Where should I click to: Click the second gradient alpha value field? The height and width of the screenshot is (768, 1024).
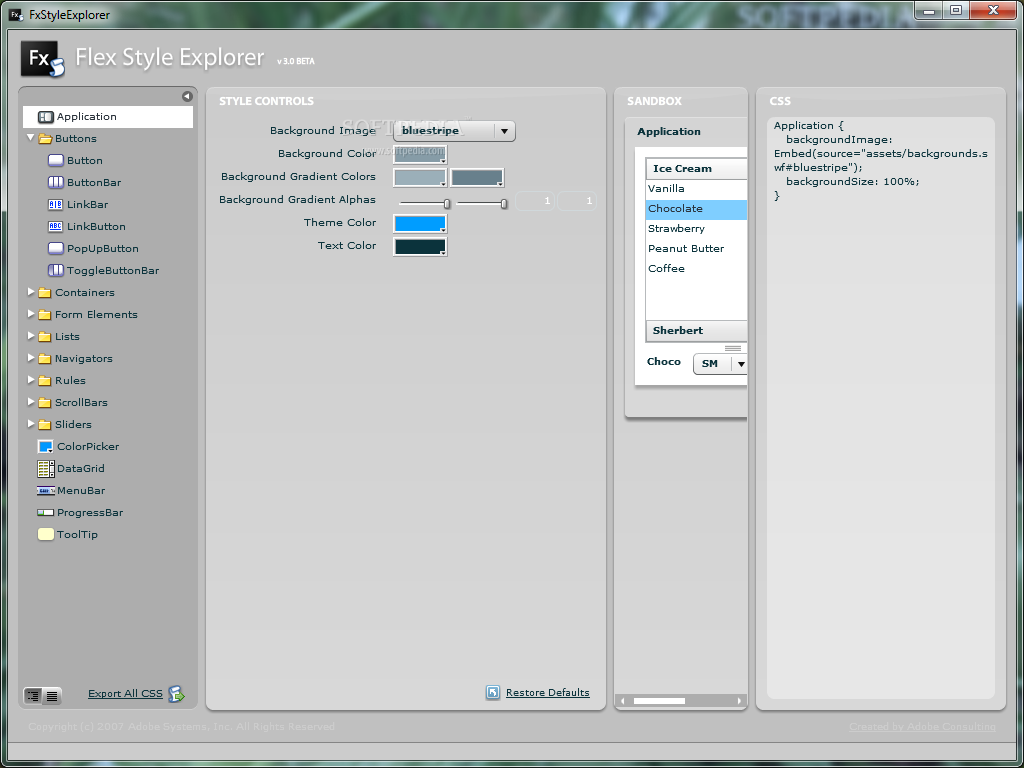tap(577, 201)
